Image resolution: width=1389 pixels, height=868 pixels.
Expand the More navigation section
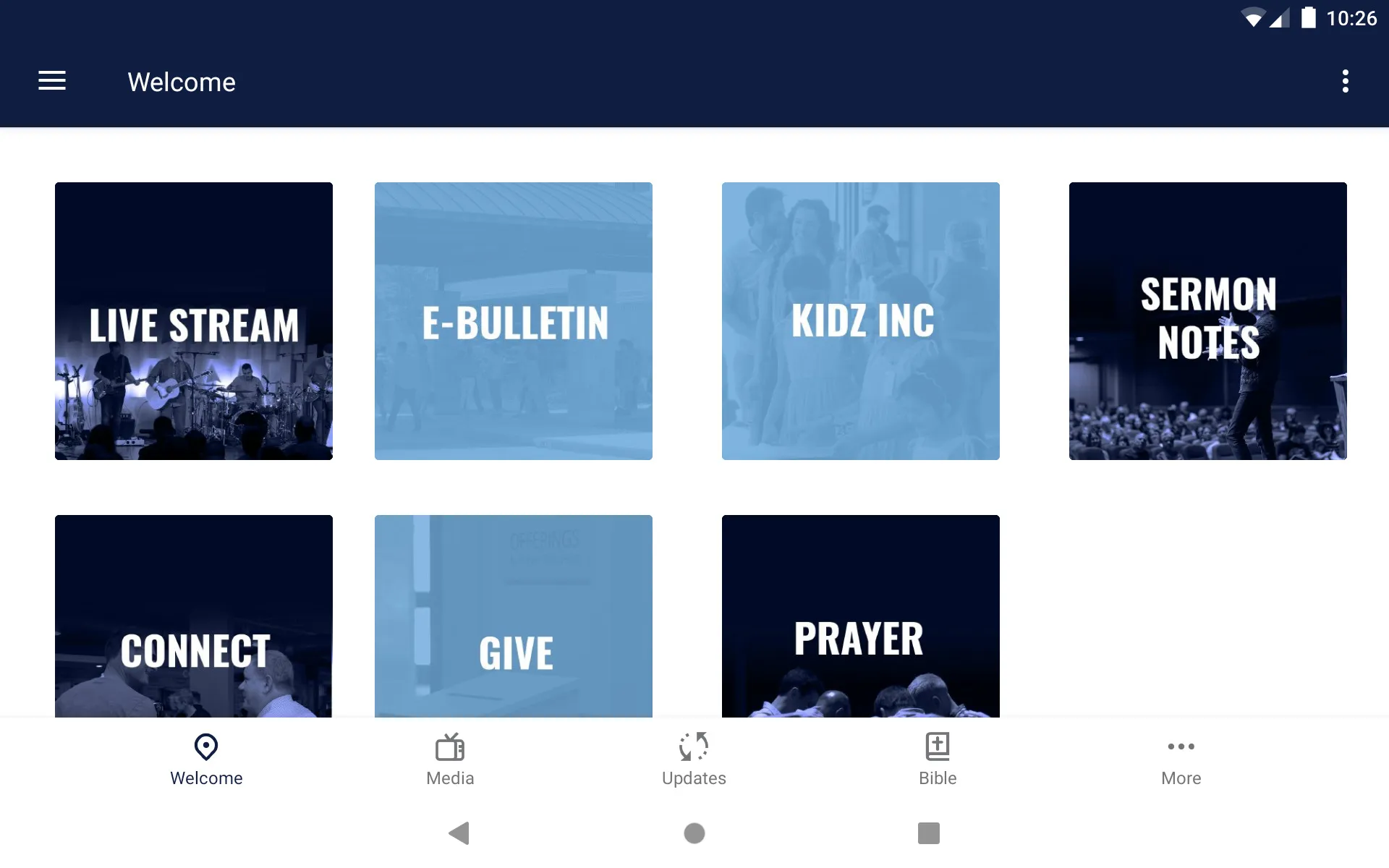click(x=1181, y=759)
